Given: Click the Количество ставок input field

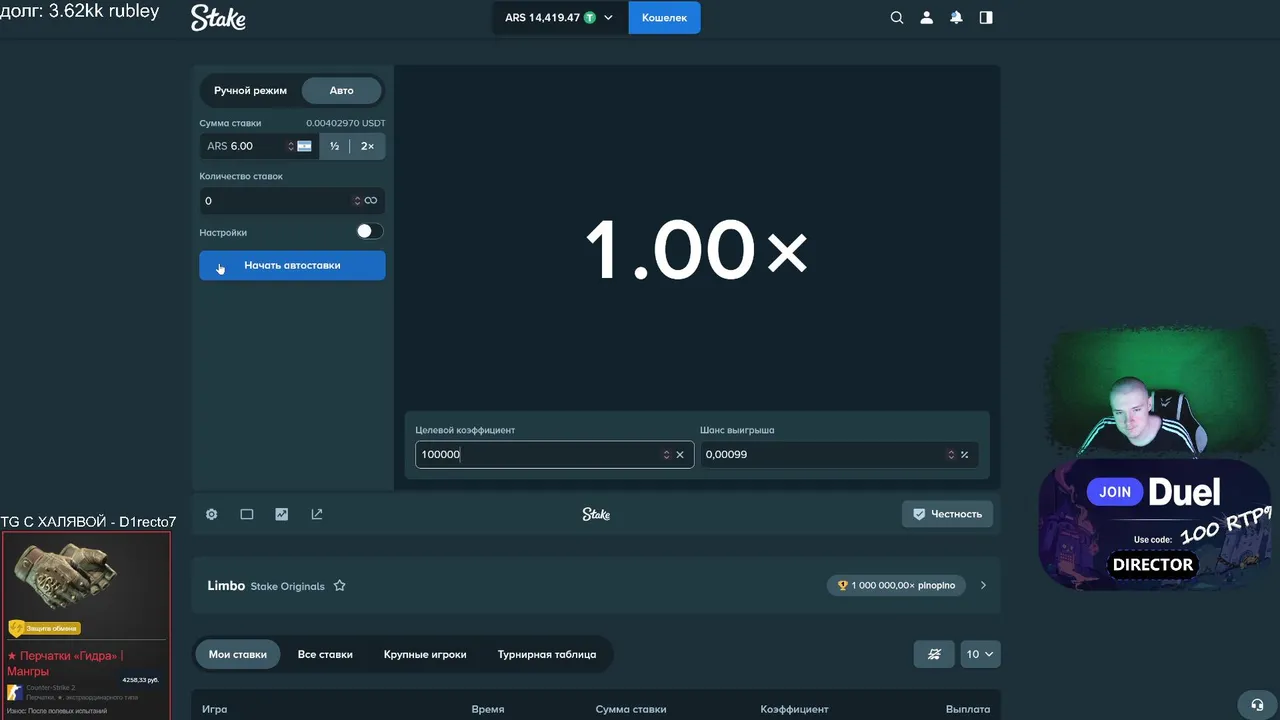Looking at the screenshot, I should point(292,201).
